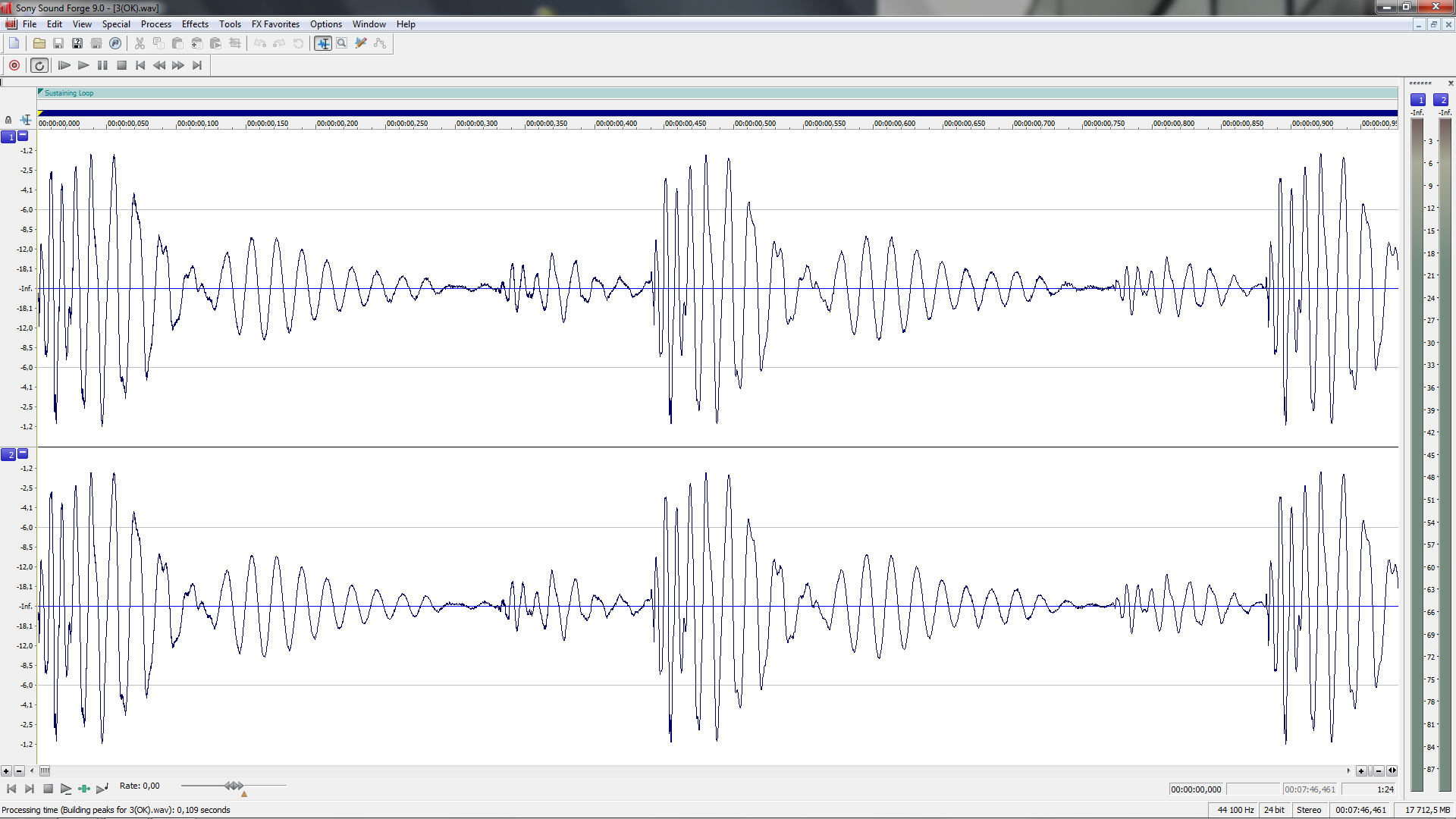Image resolution: width=1456 pixels, height=819 pixels.
Task: Select the Pencil tool
Action: (x=361, y=43)
